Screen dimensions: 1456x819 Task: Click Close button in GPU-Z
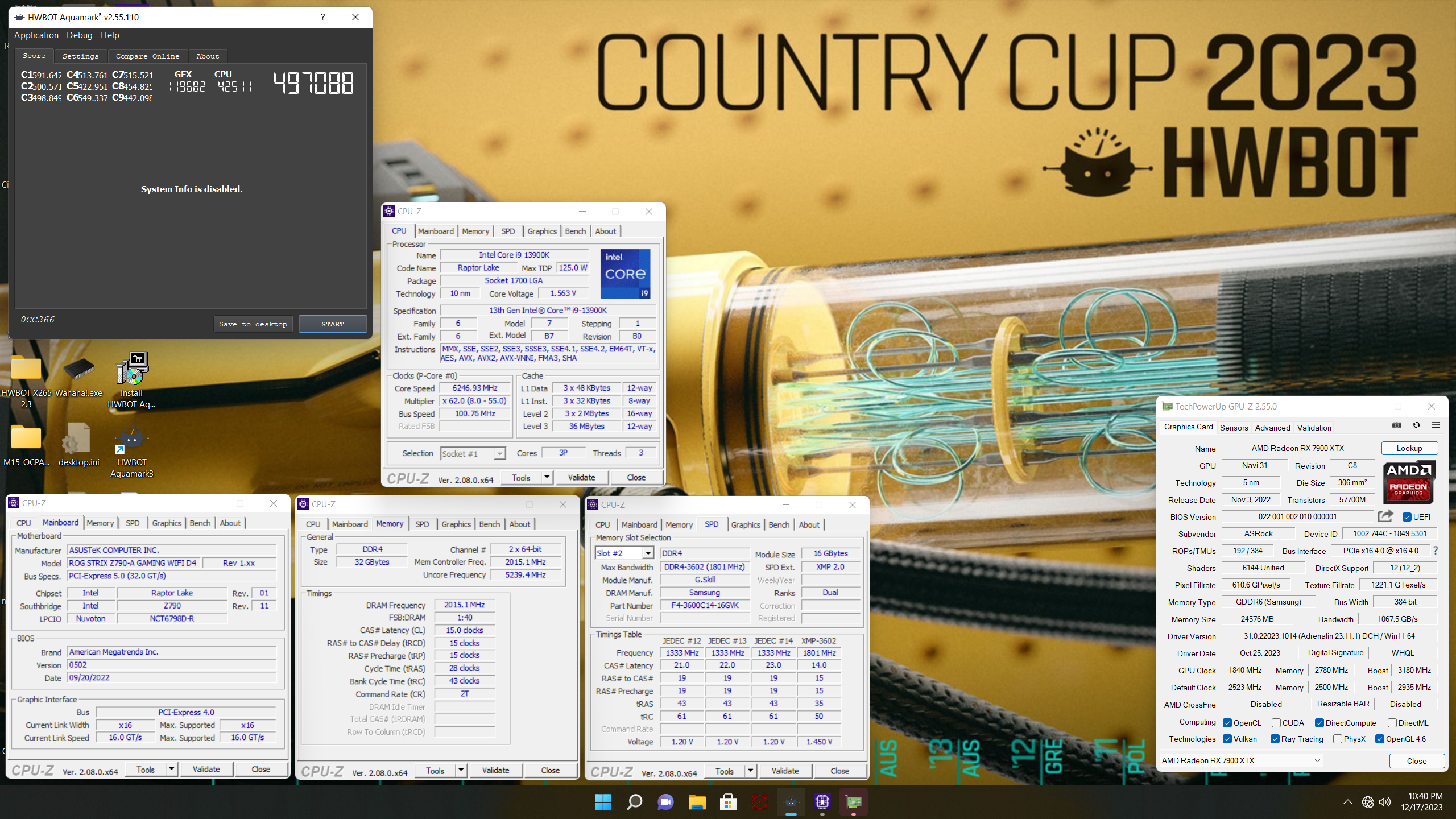[1416, 761]
